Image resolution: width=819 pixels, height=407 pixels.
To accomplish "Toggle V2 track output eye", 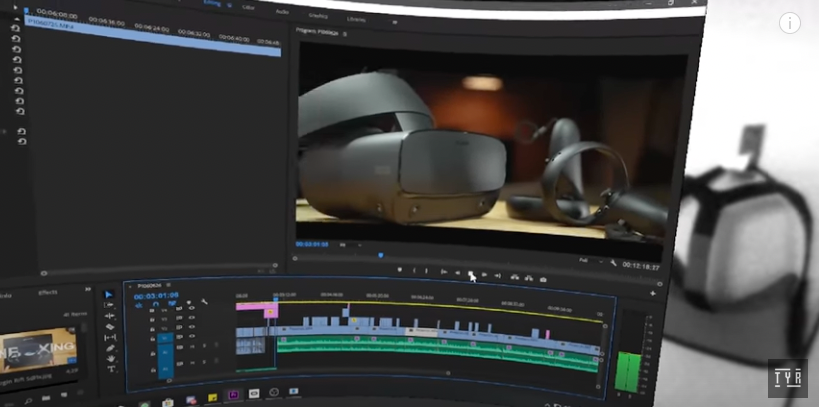I will click(x=191, y=327).
